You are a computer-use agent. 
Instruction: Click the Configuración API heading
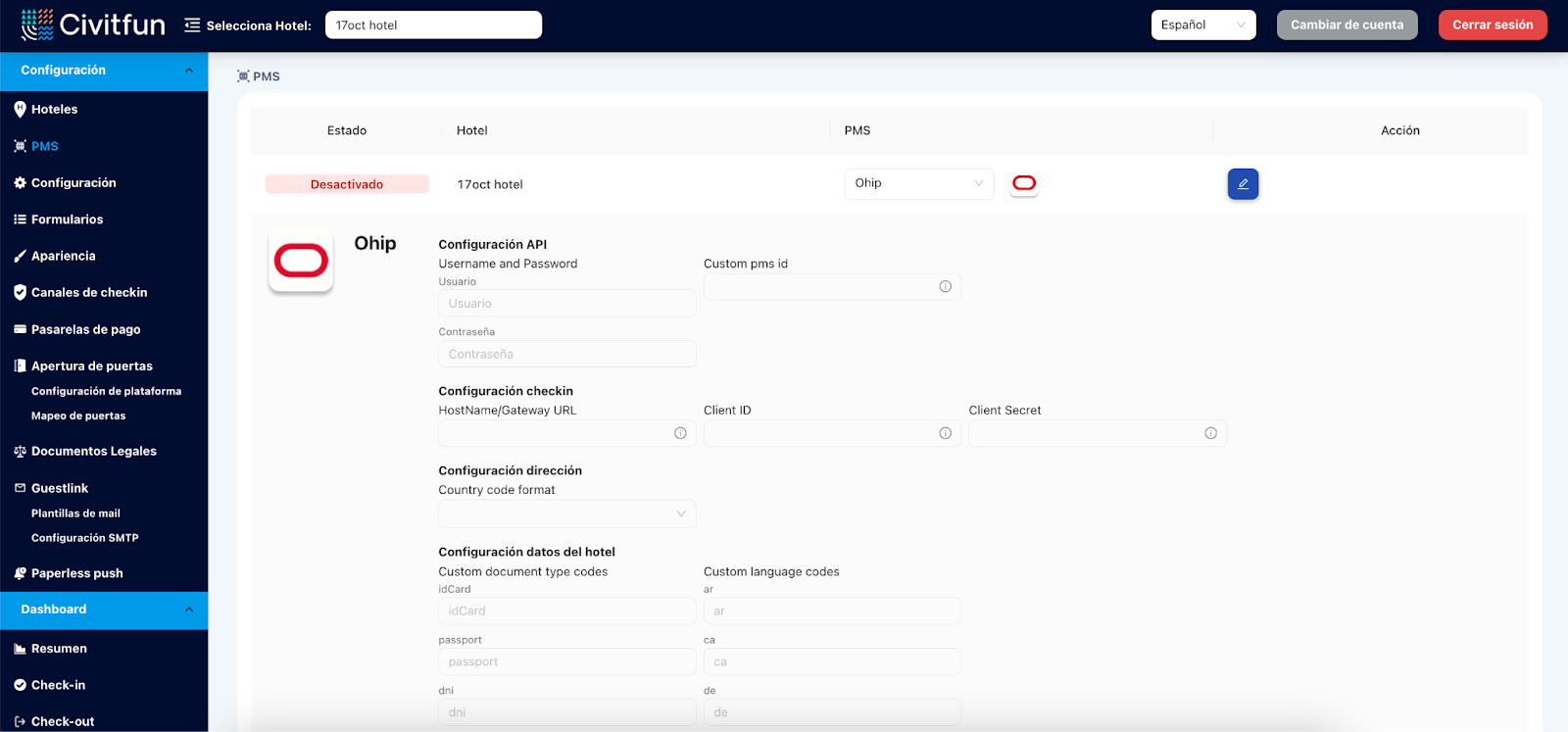493,245
